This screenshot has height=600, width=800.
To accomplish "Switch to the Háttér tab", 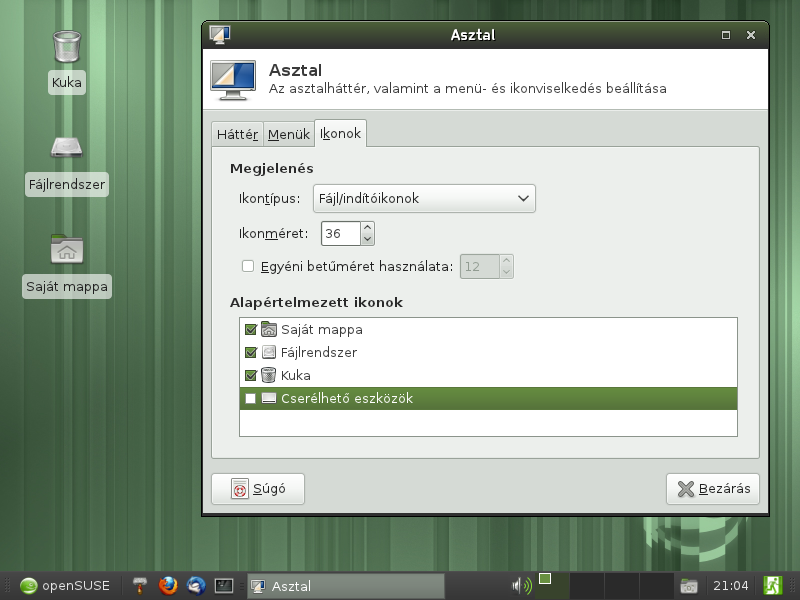I will point(238,134).
